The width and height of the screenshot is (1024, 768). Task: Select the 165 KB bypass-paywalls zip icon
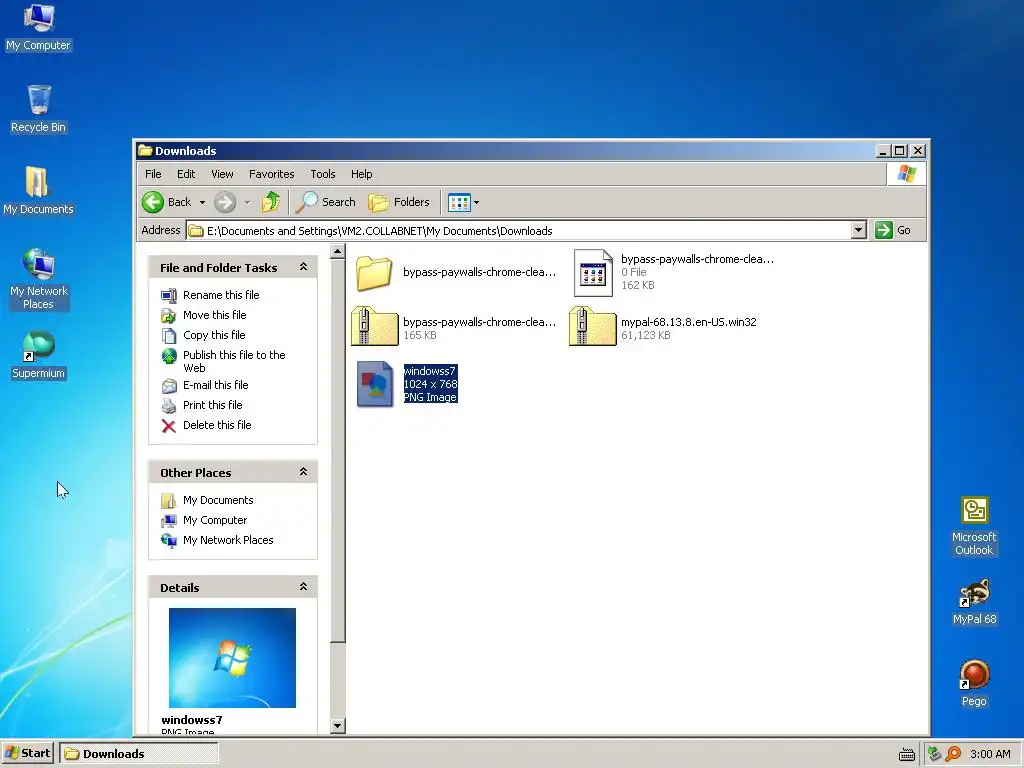pyautogui.click(x=374, y=326)
